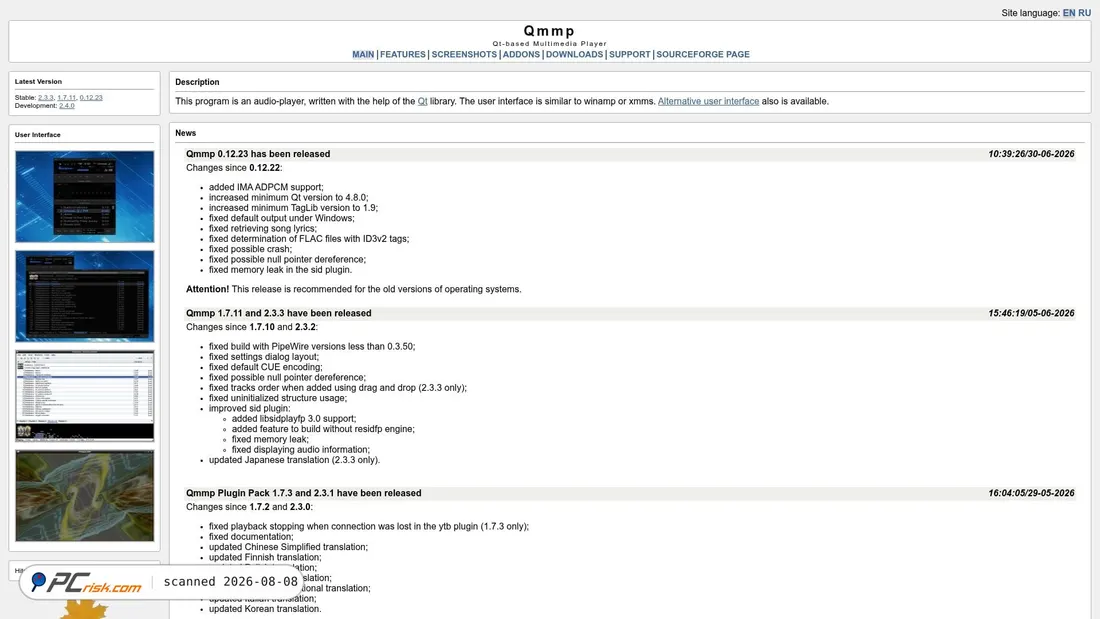The width and height of the screenshot is (1100, 619).
Task: Click 'updated Chinese Simplified translation' item
Action: (x=288, y=547)
